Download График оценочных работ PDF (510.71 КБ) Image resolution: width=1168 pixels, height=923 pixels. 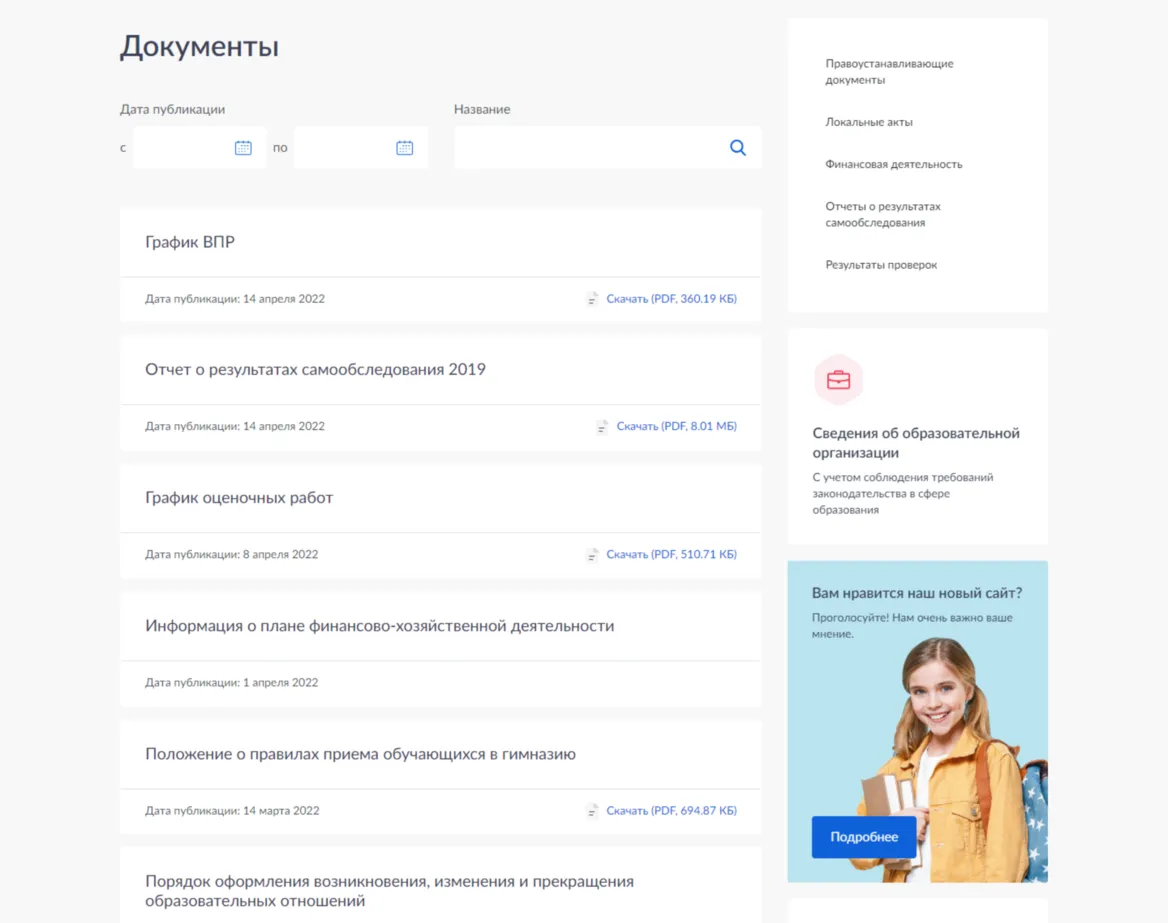(x=671, y=554)
